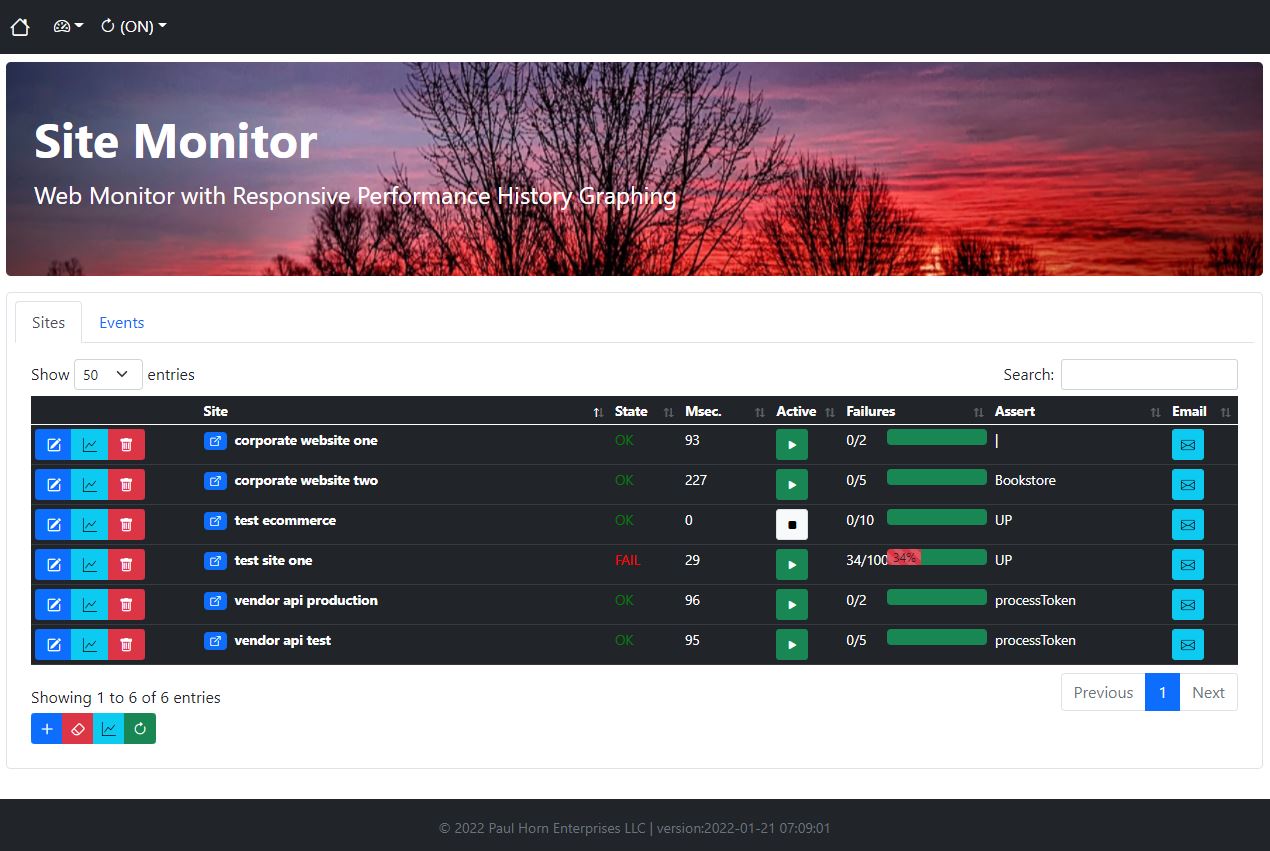Switch to the Events tab
Viewport: 1270px width, 851px height.
[121, 322]
